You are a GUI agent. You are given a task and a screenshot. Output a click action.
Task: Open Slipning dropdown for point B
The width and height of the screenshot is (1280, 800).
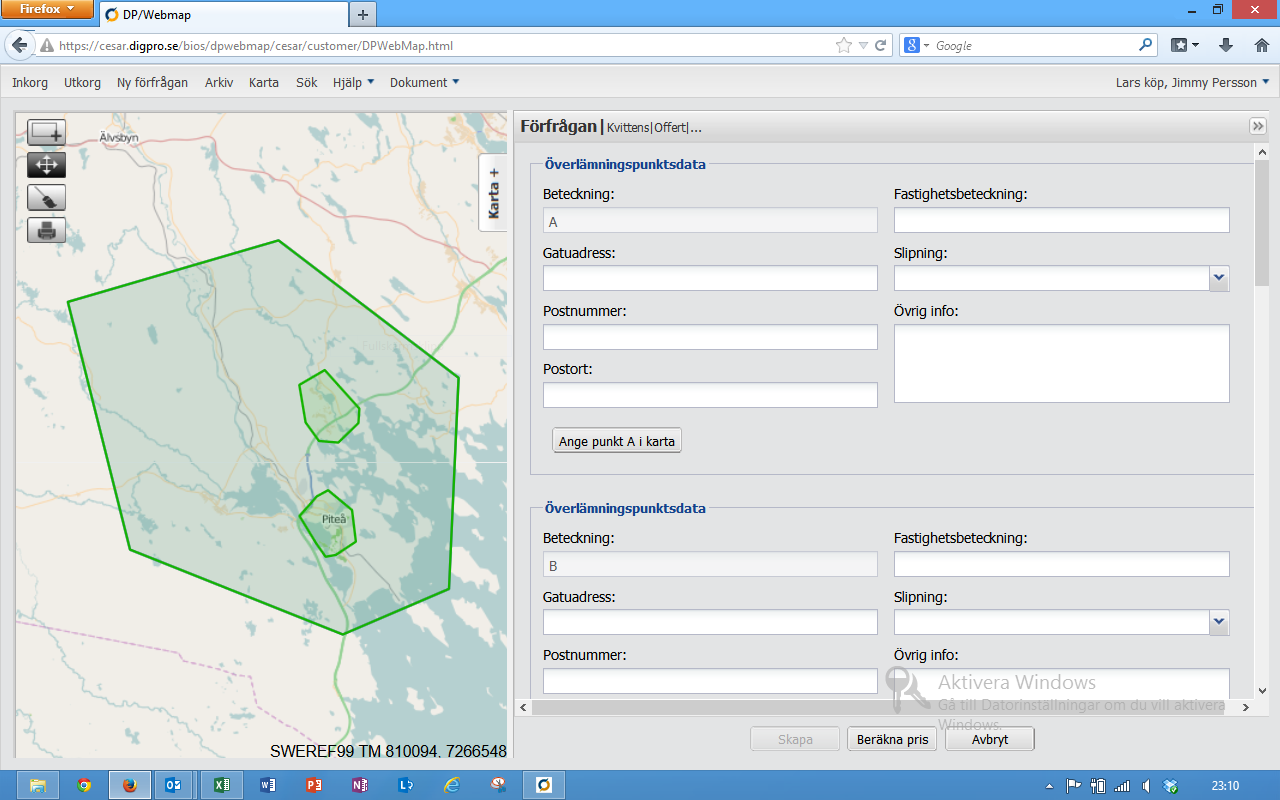1218,622
